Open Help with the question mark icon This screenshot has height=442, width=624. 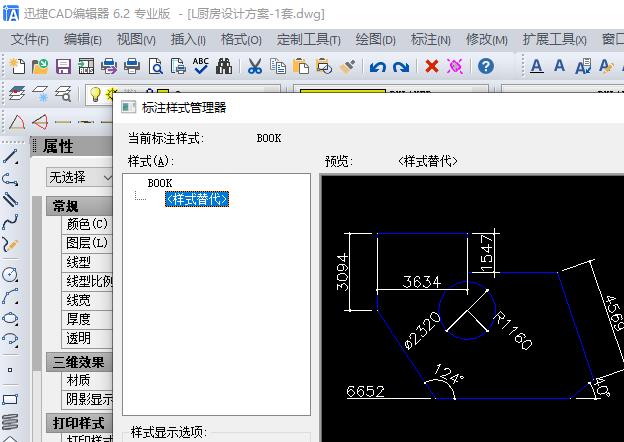tap(486, 66)
